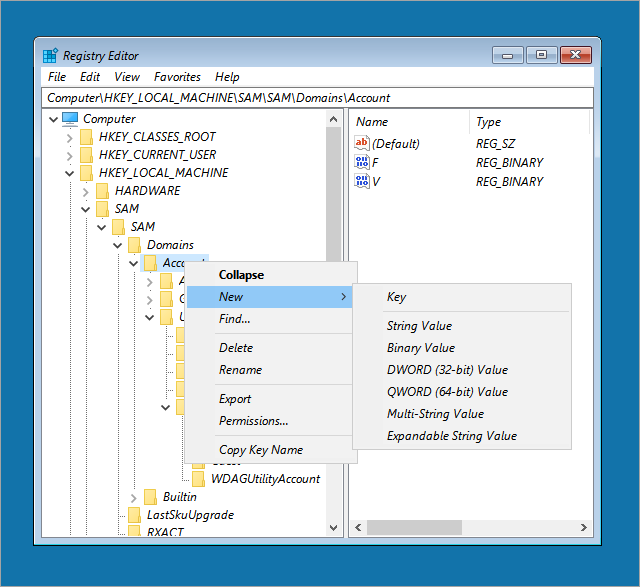This screenshot has width=640, height=587.
Task: Click the HKEY_CLASSES_ROOT folder icon
Action: pyautogui.click(x=86, y=137)
